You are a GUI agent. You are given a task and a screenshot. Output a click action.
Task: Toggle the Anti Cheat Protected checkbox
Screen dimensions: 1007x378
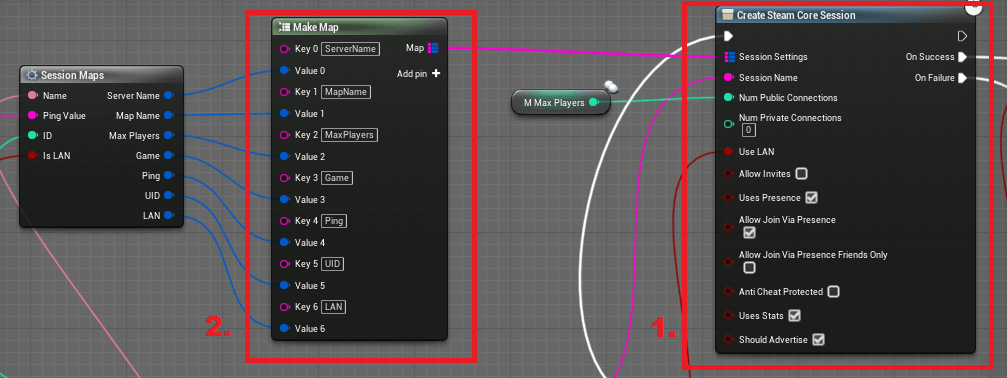[834, 292]
